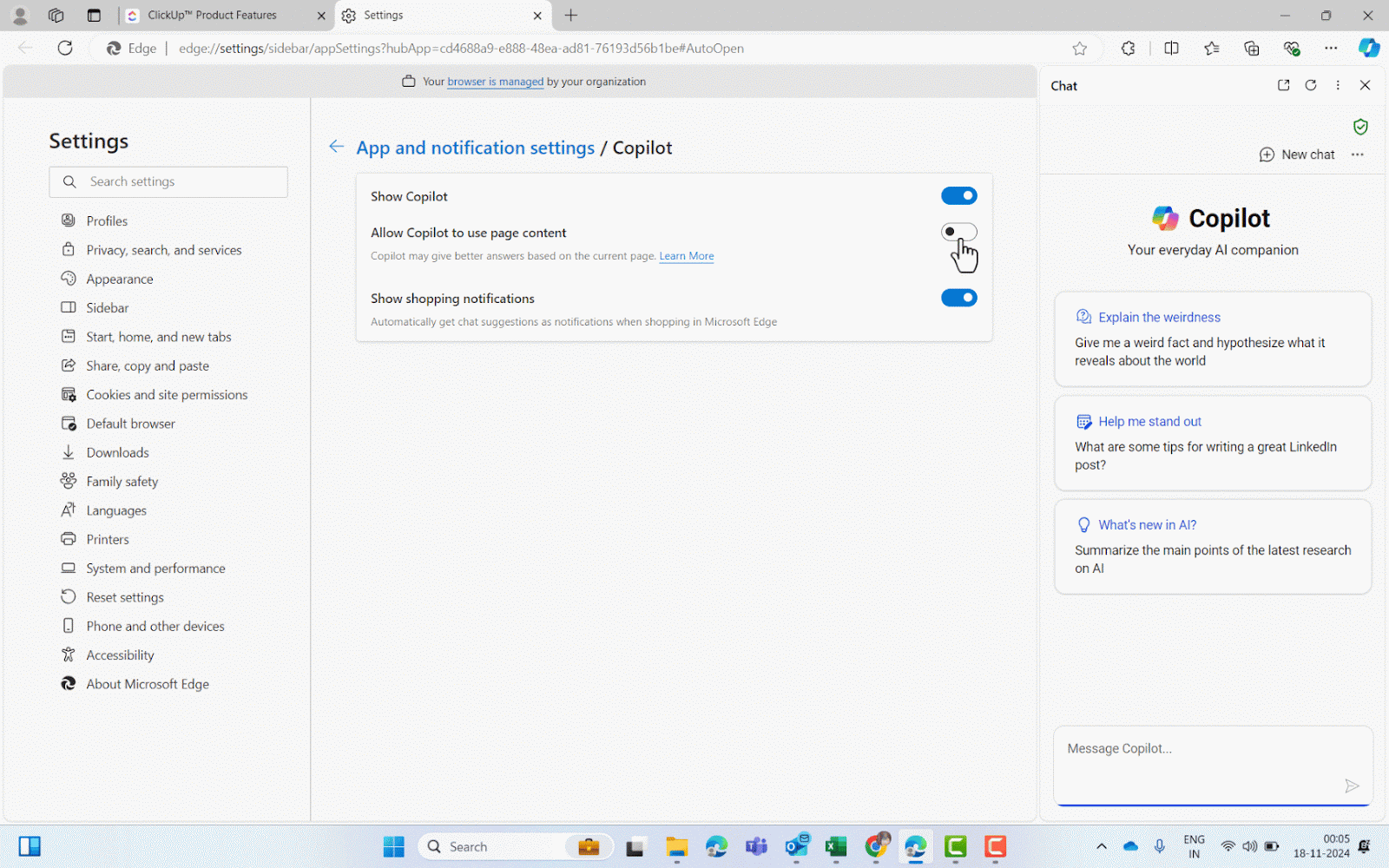Open Browser essentials heart icon
This screenshot has height=868, width=1389.
[1291, 49]
